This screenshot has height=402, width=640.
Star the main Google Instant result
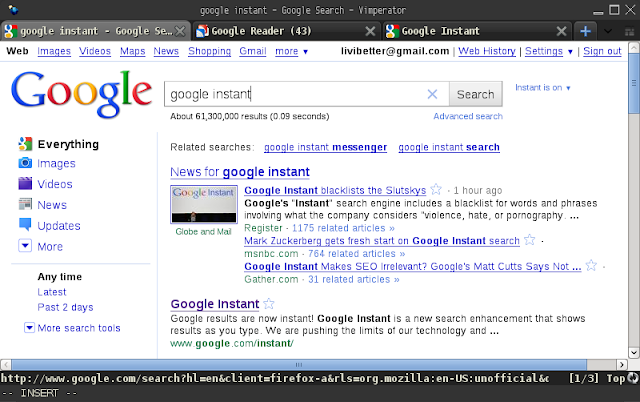click(x=269, y=304)
